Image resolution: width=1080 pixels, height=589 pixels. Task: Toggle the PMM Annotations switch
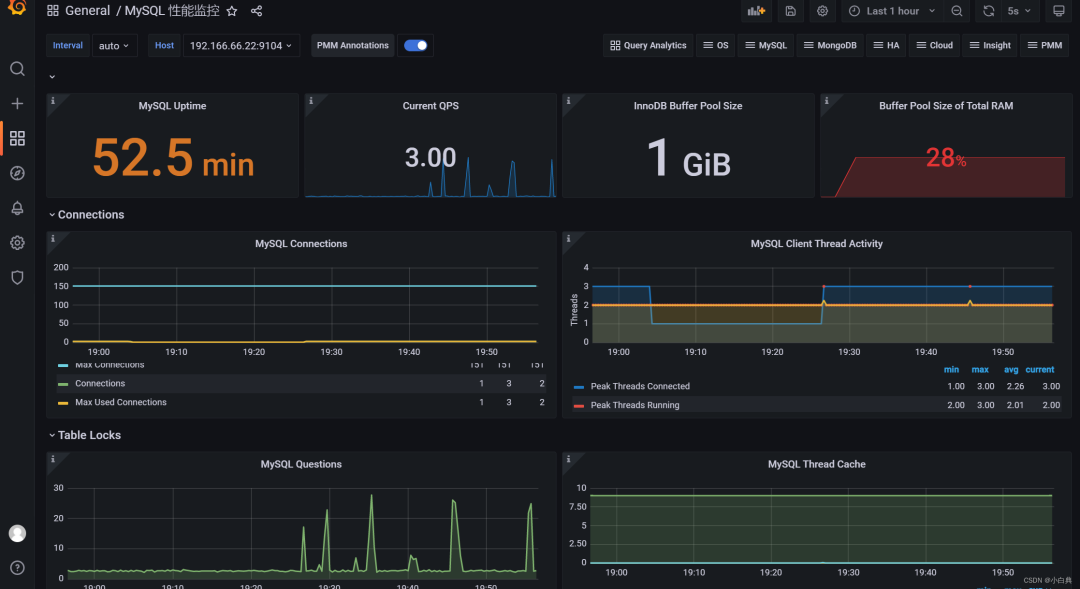[415, 45]
